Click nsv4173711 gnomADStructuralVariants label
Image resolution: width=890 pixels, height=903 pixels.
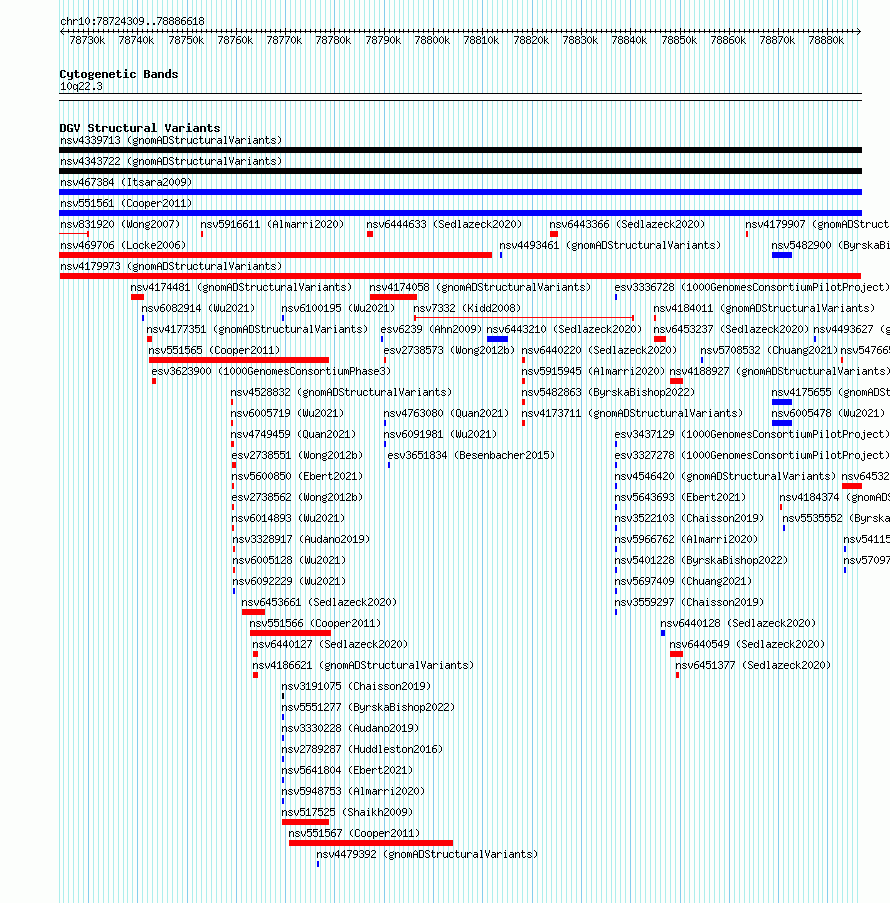[632, 413]
